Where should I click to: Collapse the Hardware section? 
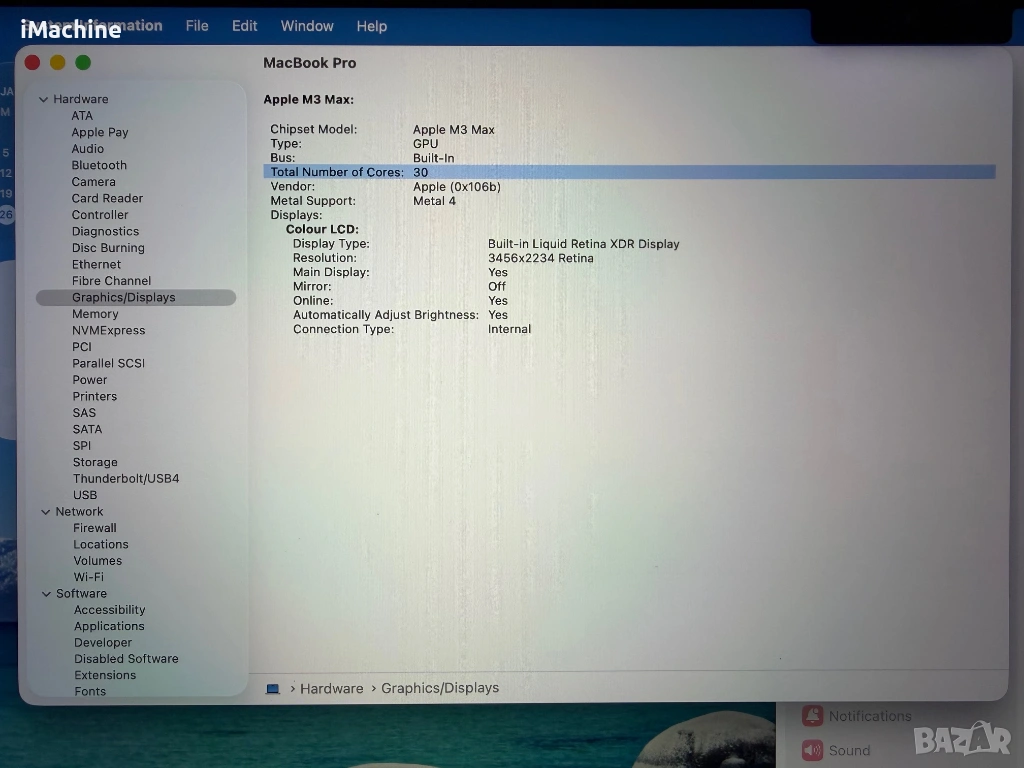[x=44, y=99]
